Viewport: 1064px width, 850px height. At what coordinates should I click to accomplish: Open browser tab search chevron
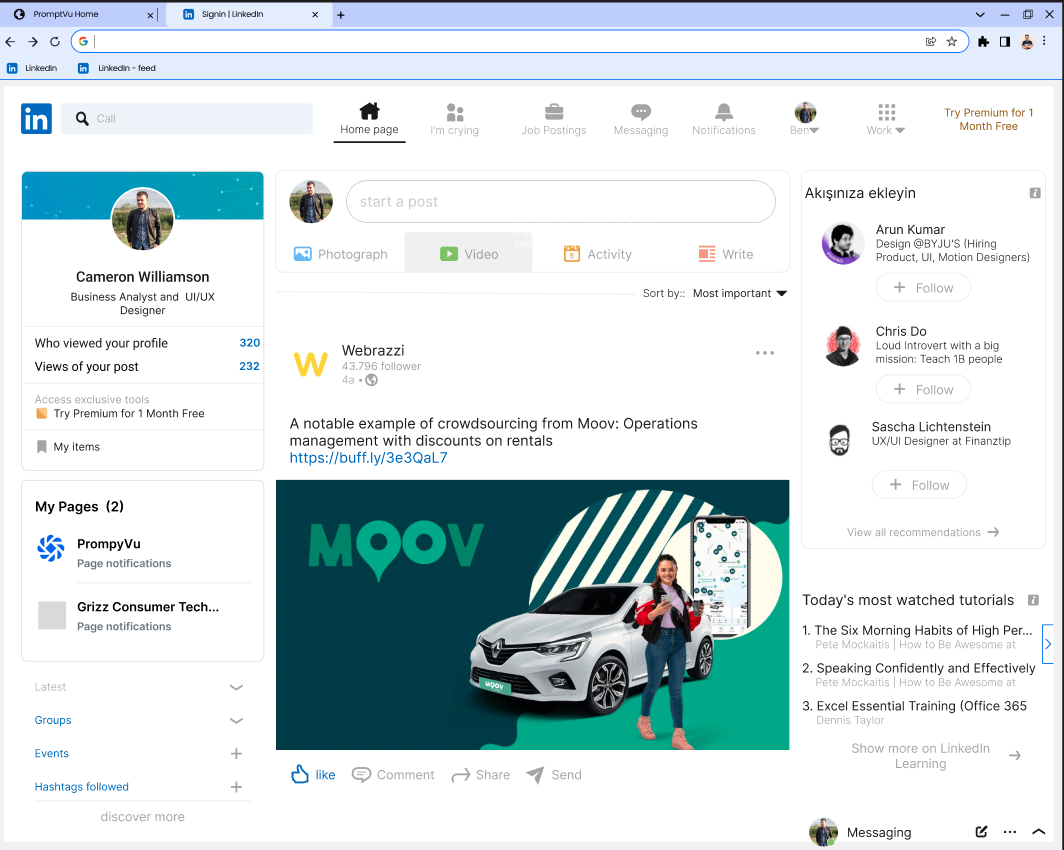point(980,14)
